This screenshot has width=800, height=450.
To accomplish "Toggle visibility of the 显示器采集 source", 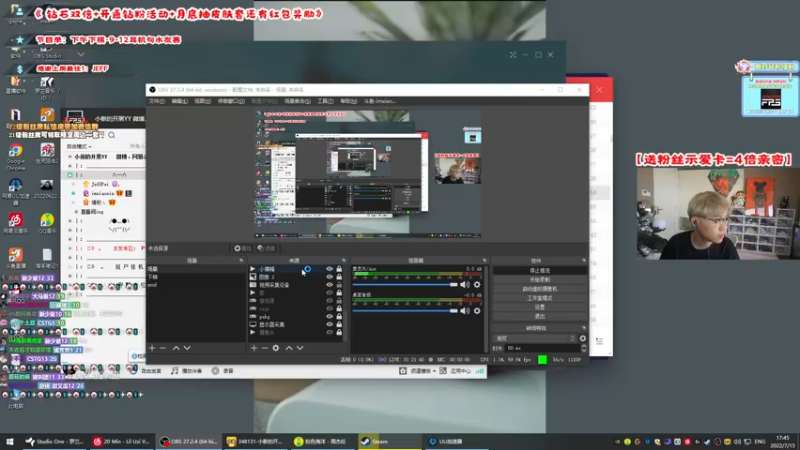I will pyautogui.click(x=330, y=324).
